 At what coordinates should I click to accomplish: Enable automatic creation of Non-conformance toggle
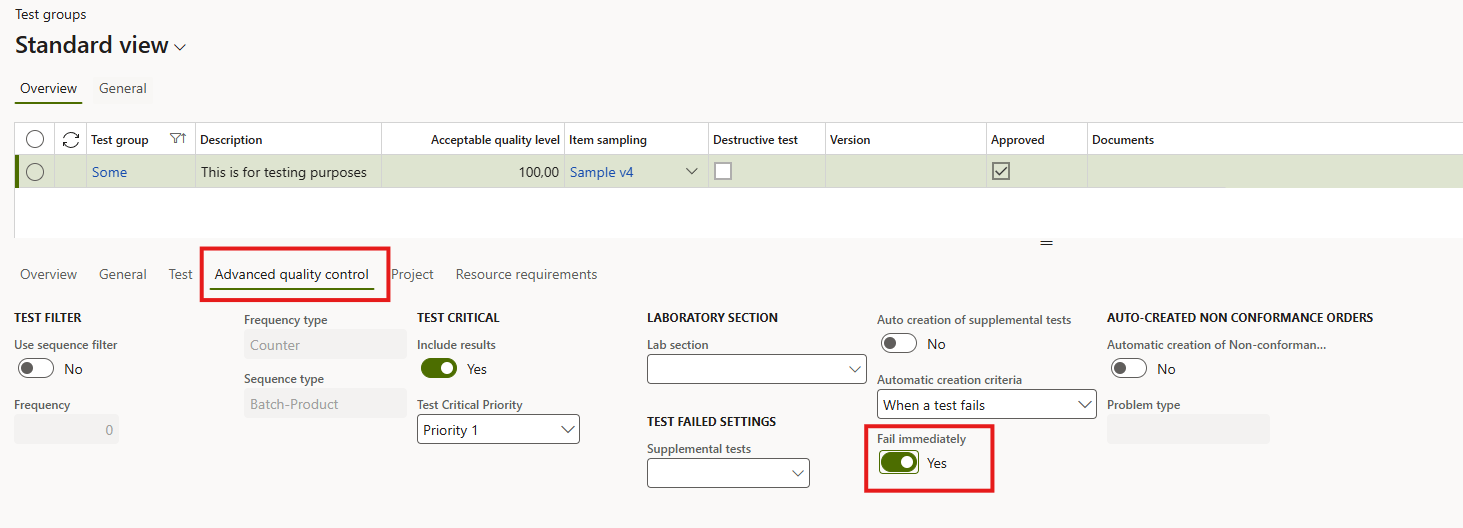pos(1129,369)
